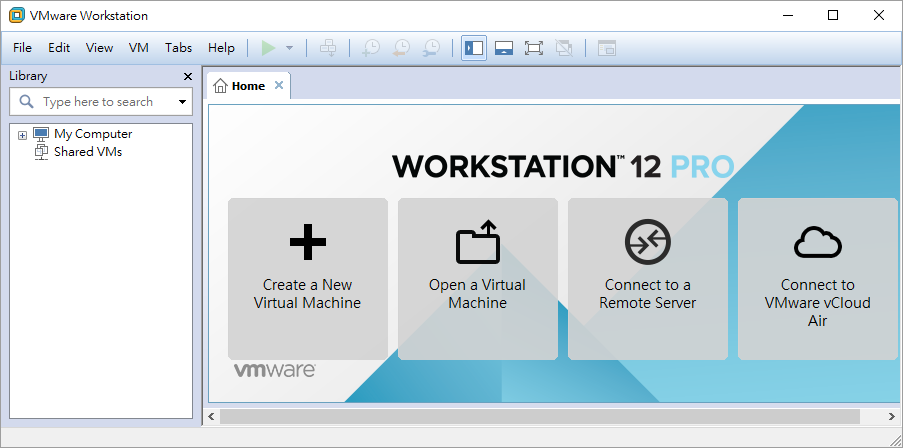
Task: Switch to the Home tab
Action: click(x=248, y=86)
